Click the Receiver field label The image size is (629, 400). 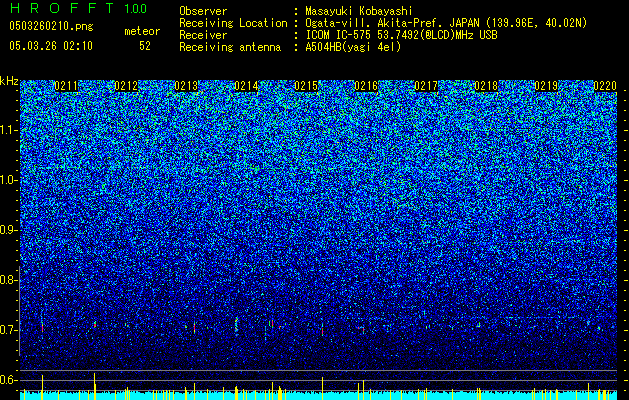point(203,35)
